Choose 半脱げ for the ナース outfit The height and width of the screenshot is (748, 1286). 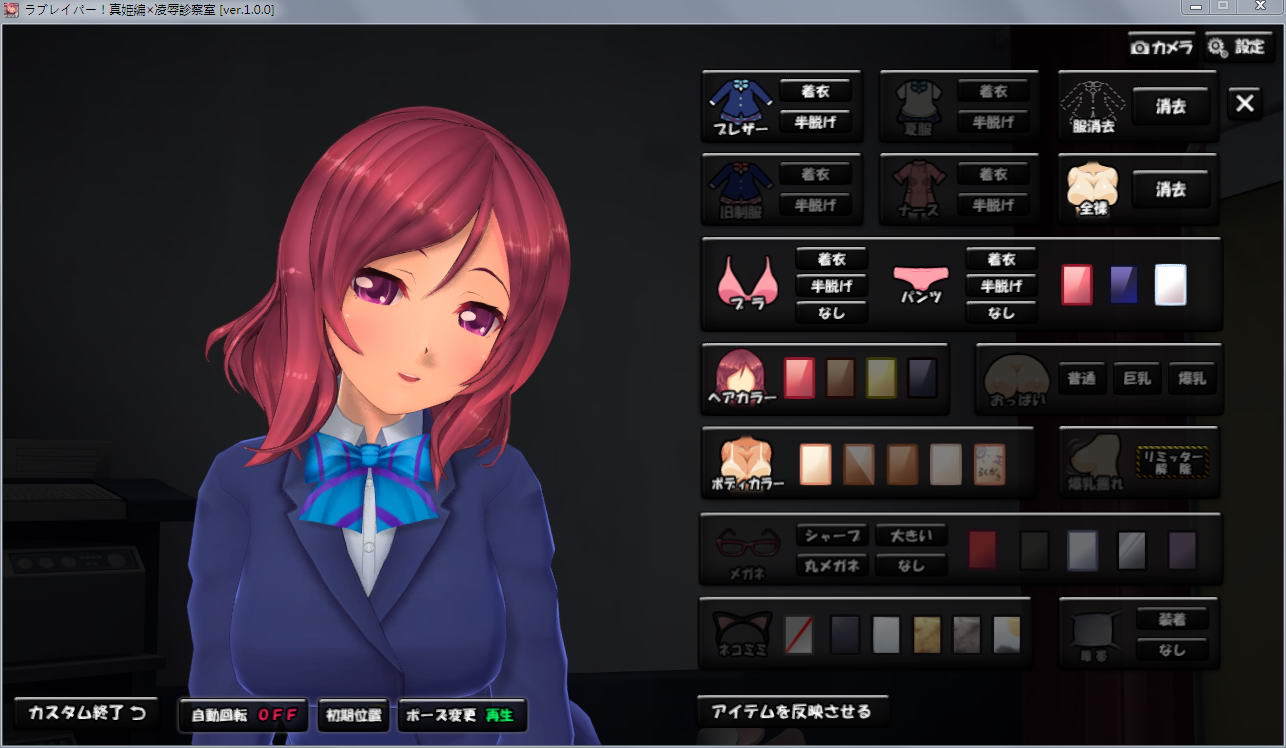[993, 205]
